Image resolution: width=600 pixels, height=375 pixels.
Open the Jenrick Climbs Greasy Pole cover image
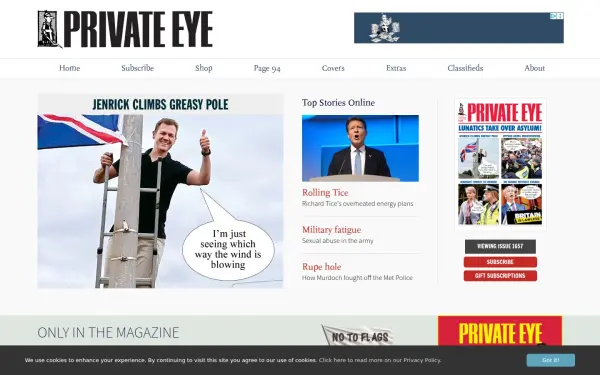tap(160, 191)
